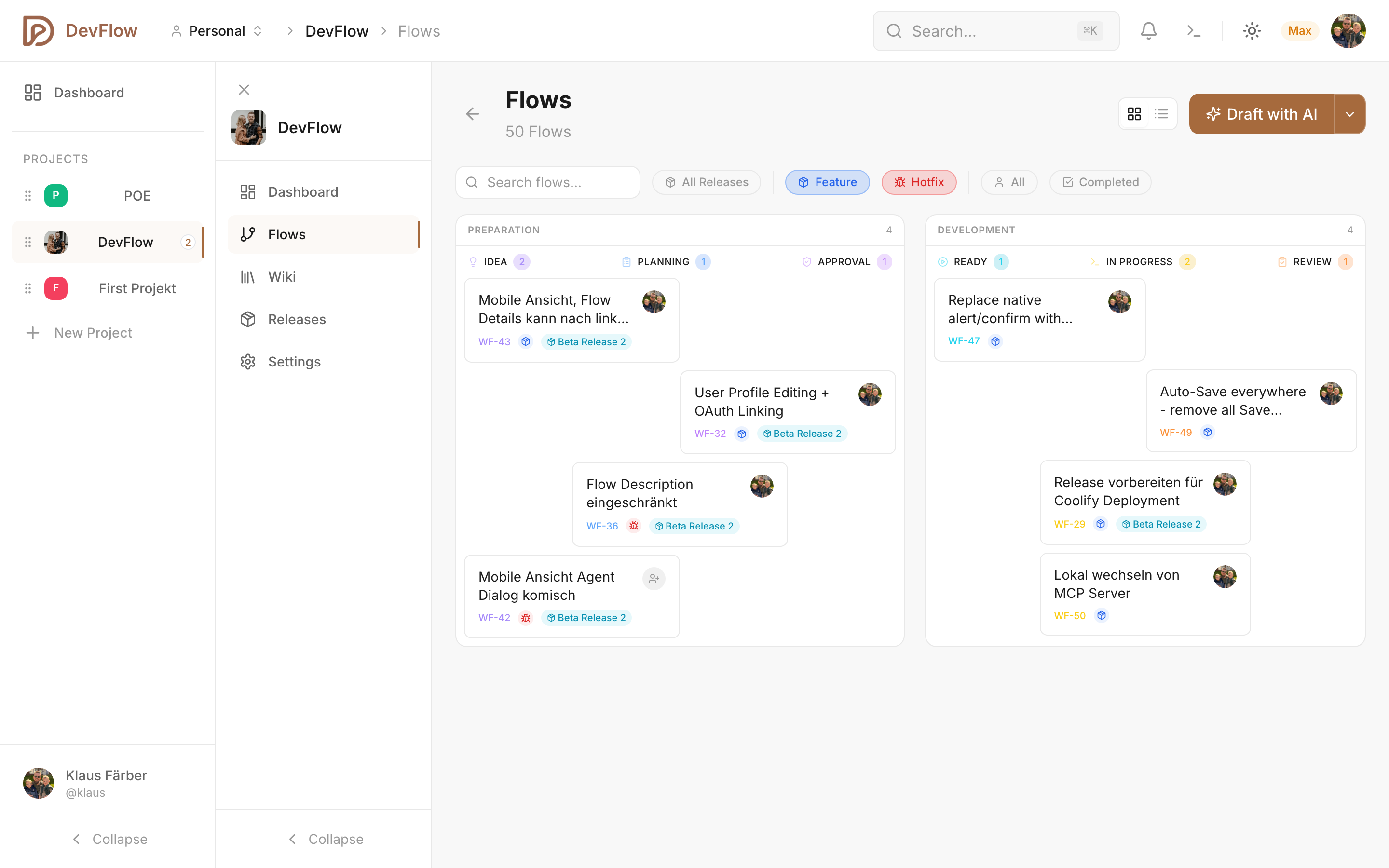Click the drag handle beside POE project
Viewport: 1389px width, 868px height.
pos(27,196)
